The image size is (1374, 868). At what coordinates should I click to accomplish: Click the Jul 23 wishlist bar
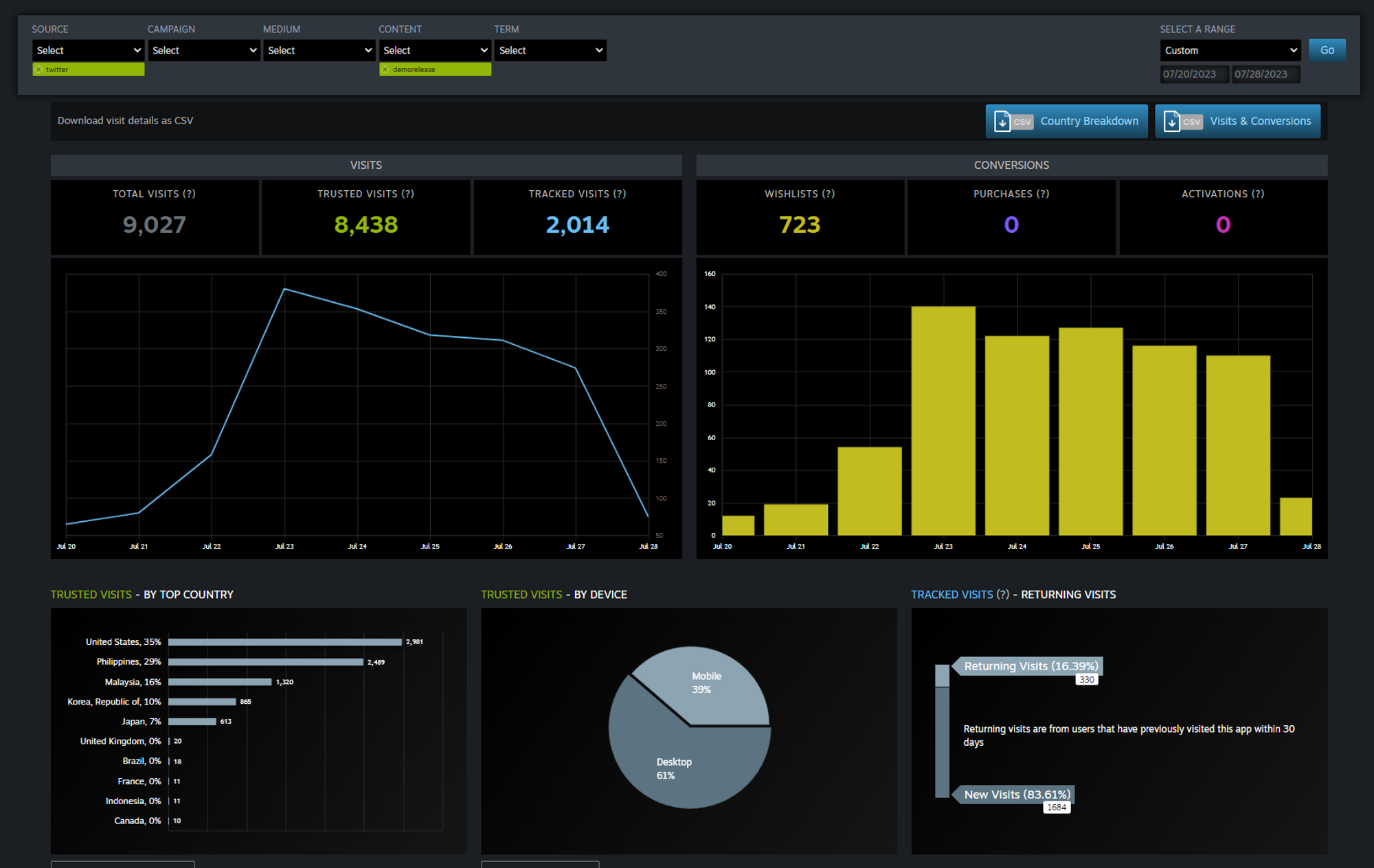pyautogui.click(x=943, y=420)
